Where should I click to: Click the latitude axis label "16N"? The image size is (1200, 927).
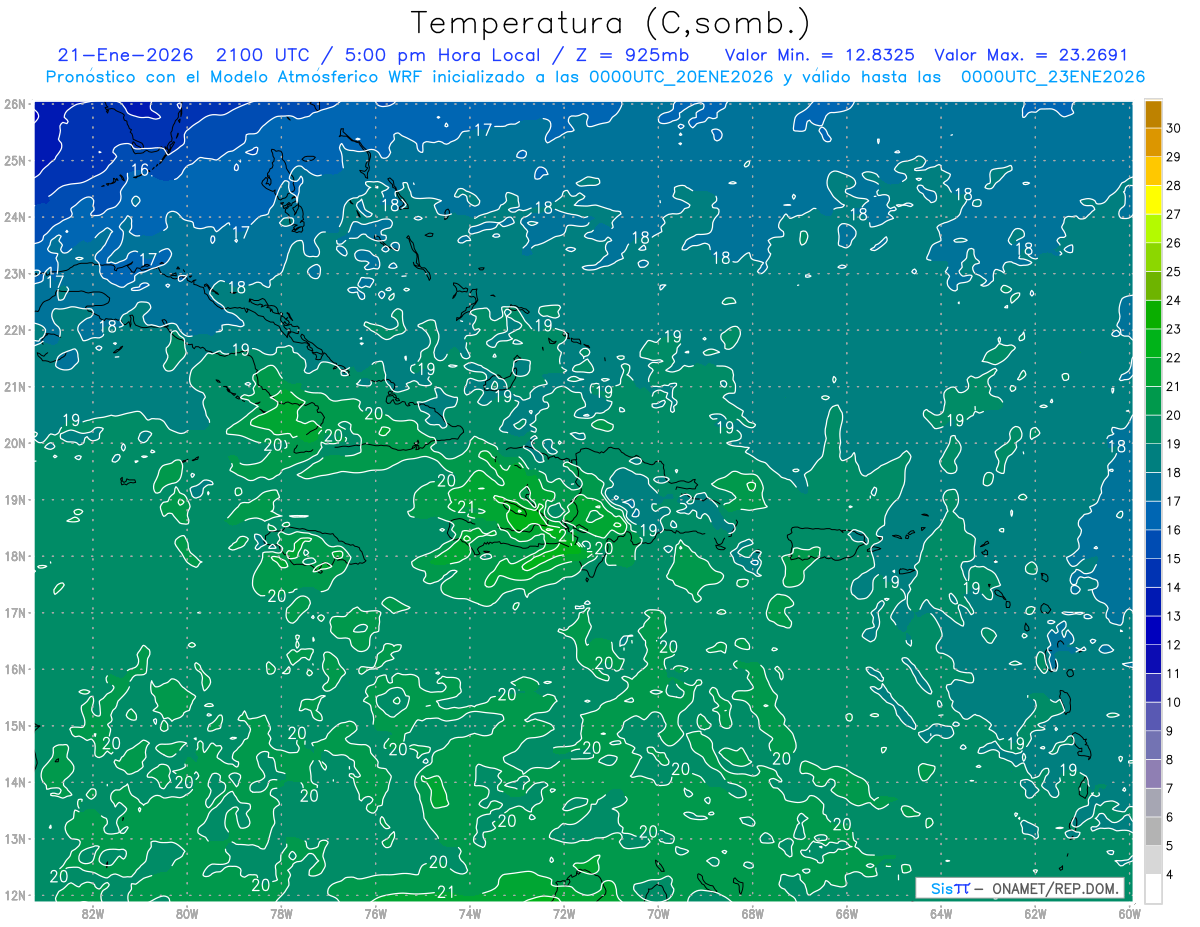[15, 669]
